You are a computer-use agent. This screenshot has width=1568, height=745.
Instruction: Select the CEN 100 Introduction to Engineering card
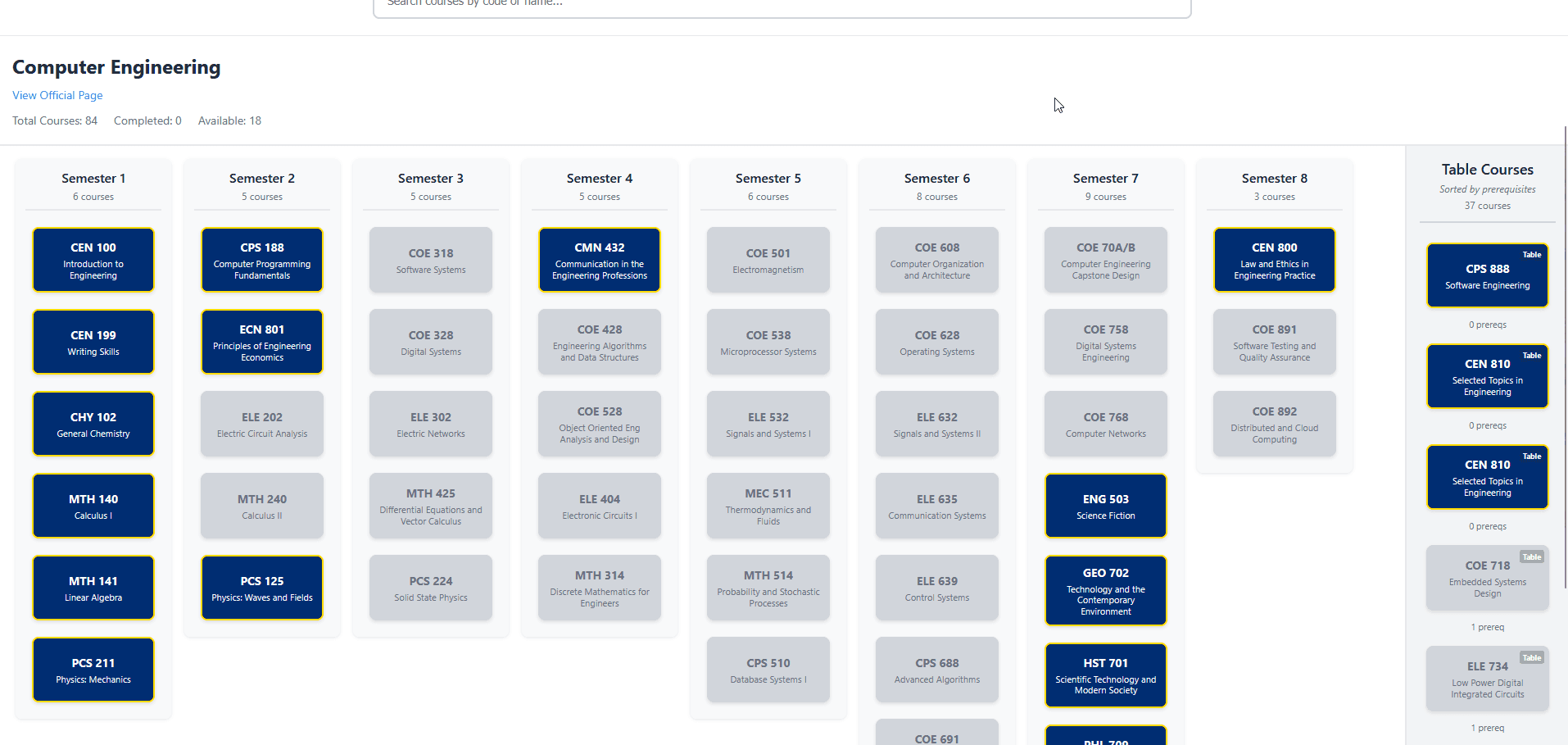(x=93, y=260)
